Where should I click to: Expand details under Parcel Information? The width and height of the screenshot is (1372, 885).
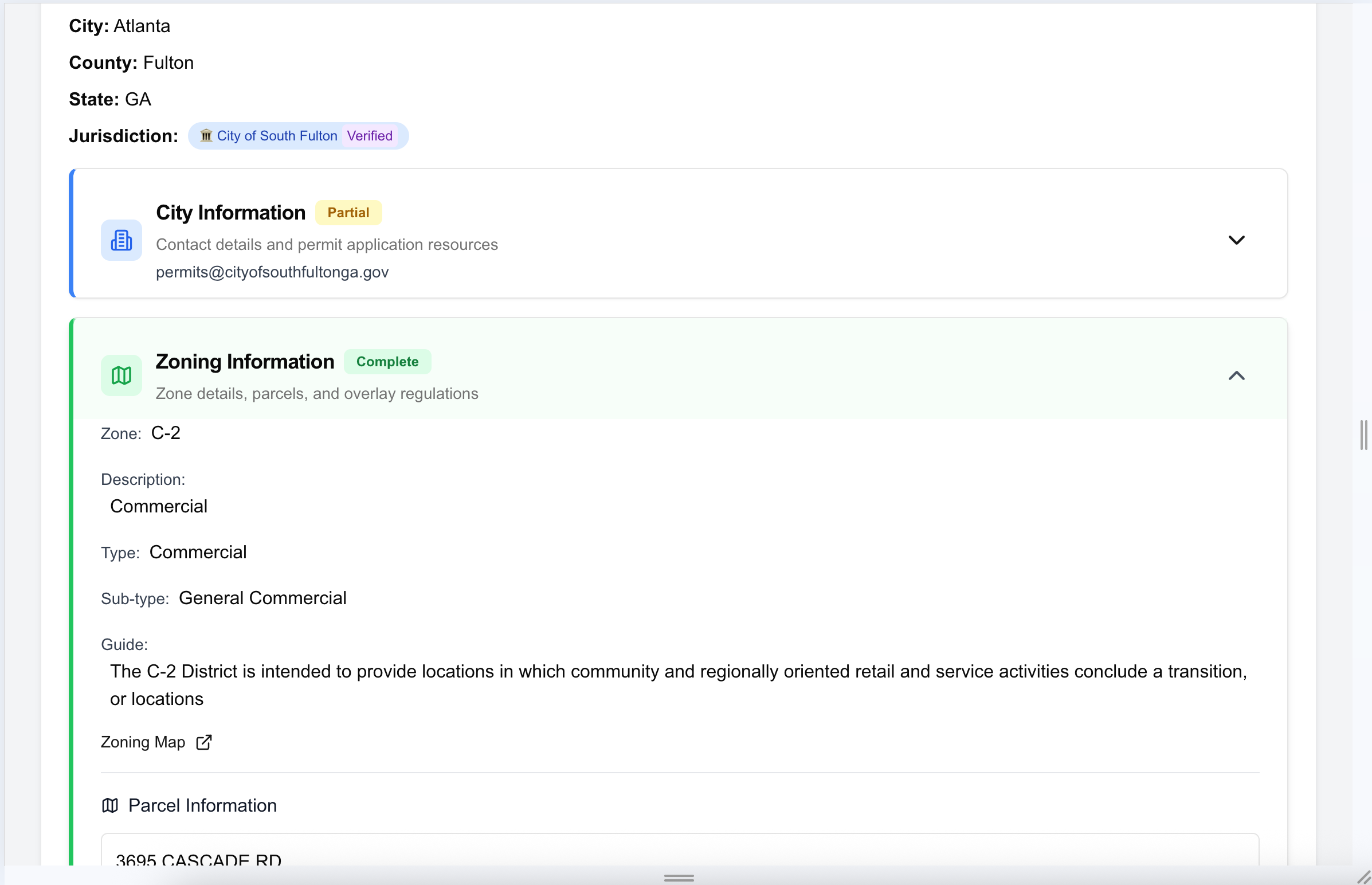click(202, 805)
